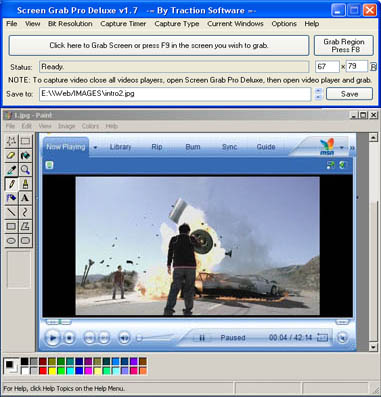Click the media player Previous track button
The height and width of the screenshot is (397, 381).
[x=89, y=338]
